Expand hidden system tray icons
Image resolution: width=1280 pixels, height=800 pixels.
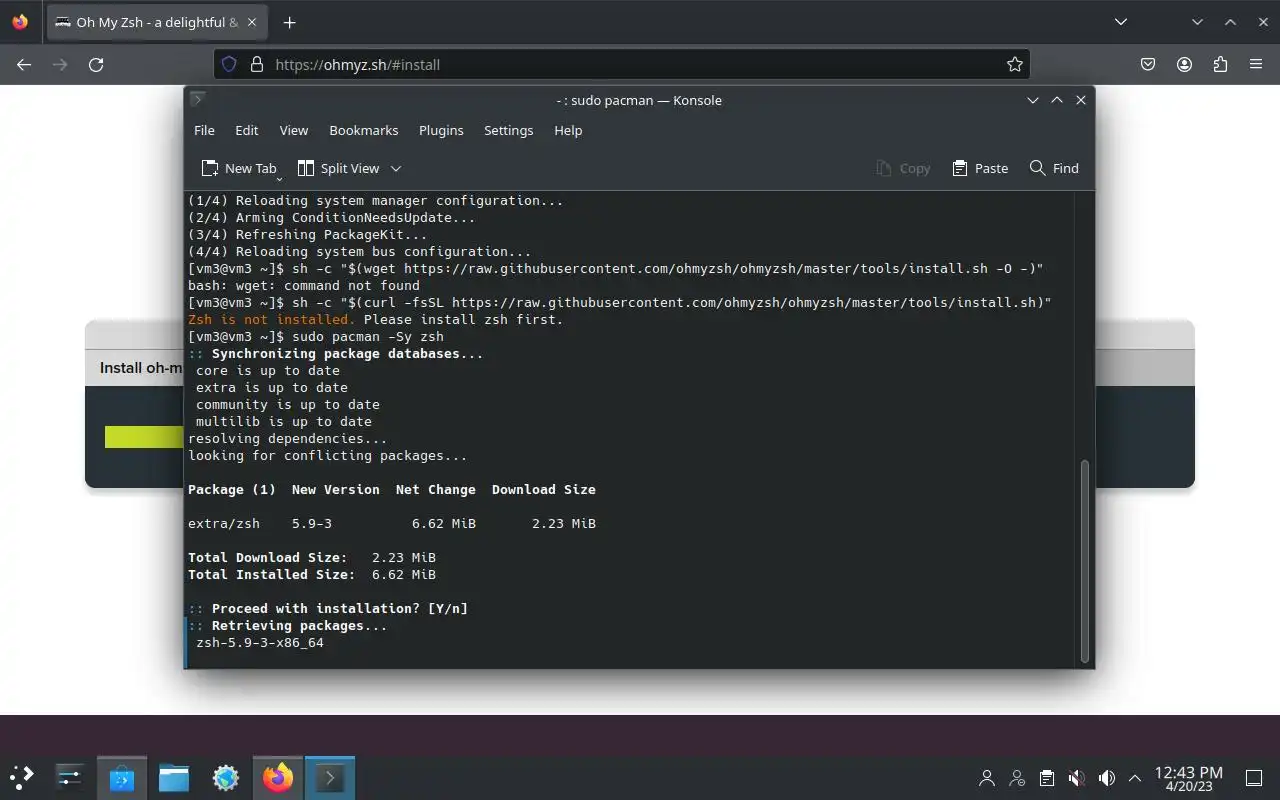[1135, 778]
